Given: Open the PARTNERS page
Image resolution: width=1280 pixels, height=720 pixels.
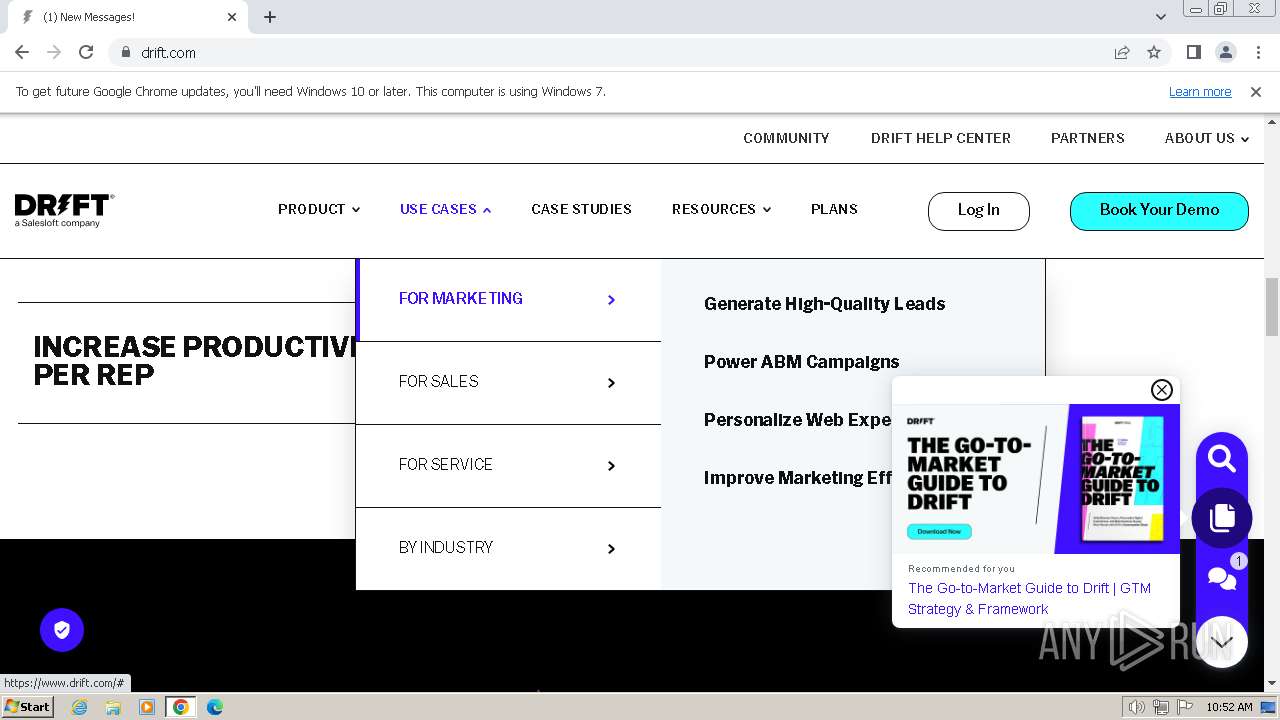Looking at the screenshot, I should pyautogui.click(x=1087, y=138).
